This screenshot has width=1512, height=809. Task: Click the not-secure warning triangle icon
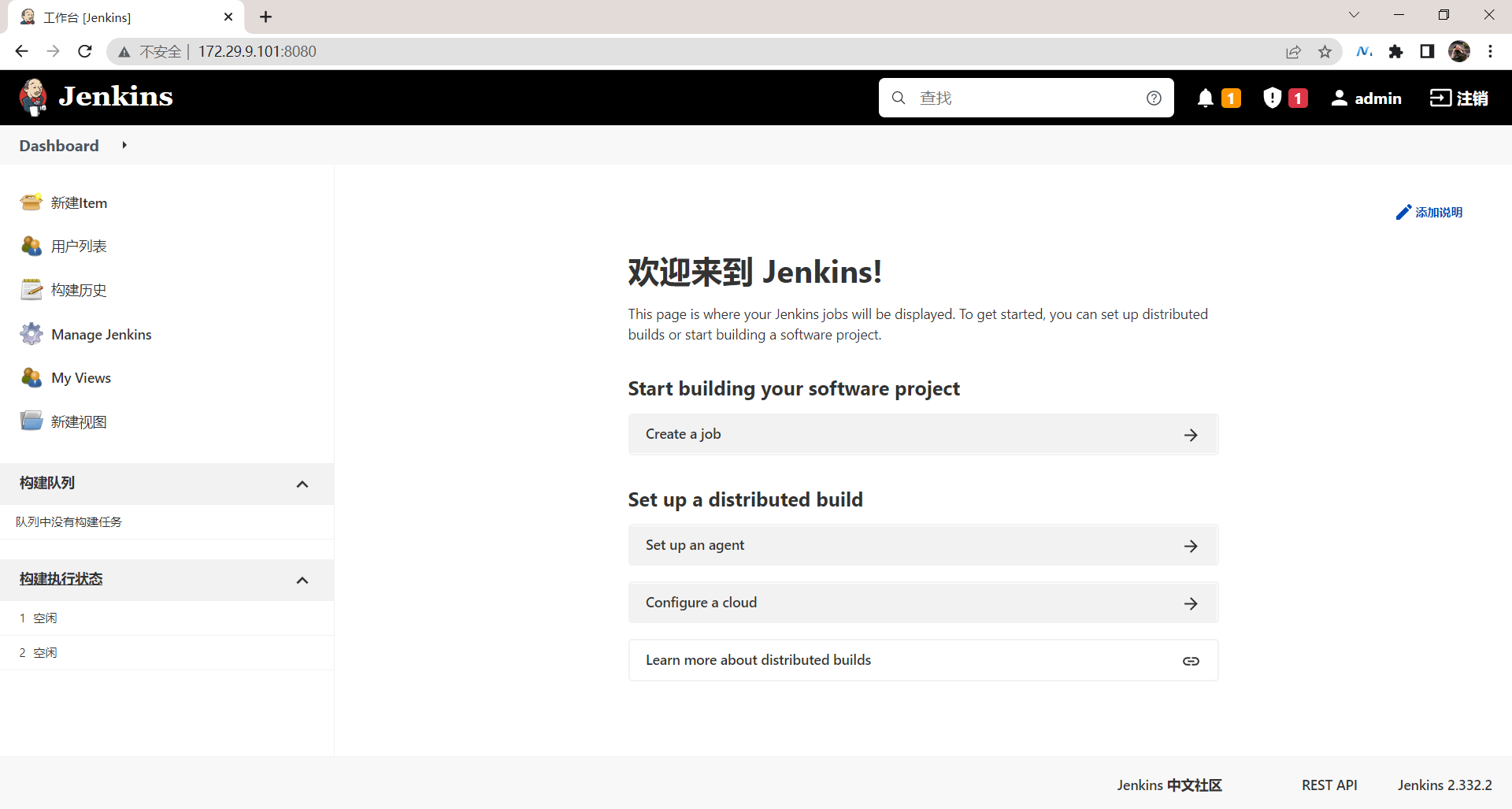[x=124, y=52]
